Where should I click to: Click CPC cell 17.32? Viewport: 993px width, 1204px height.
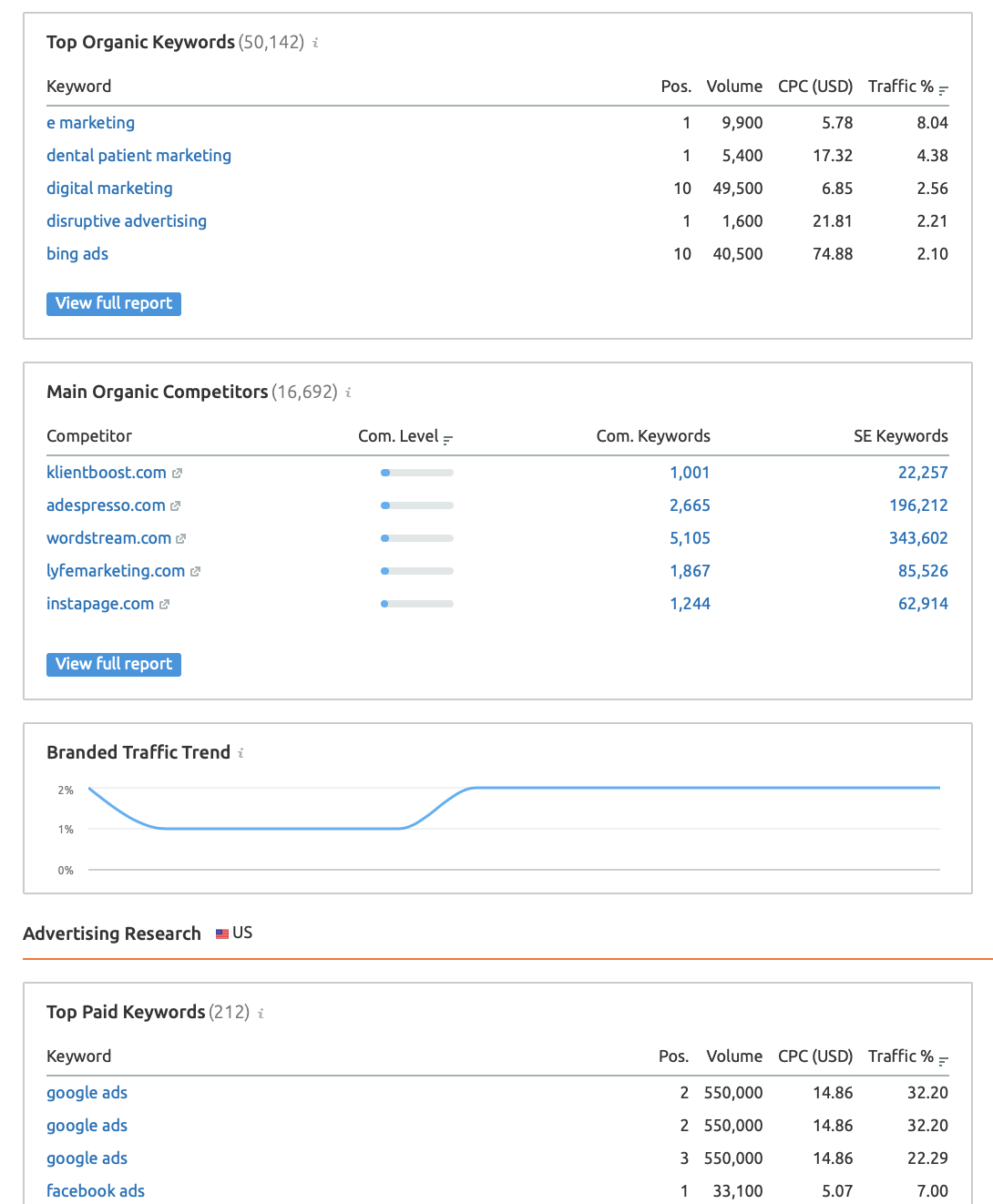click(x=833, y=156)
